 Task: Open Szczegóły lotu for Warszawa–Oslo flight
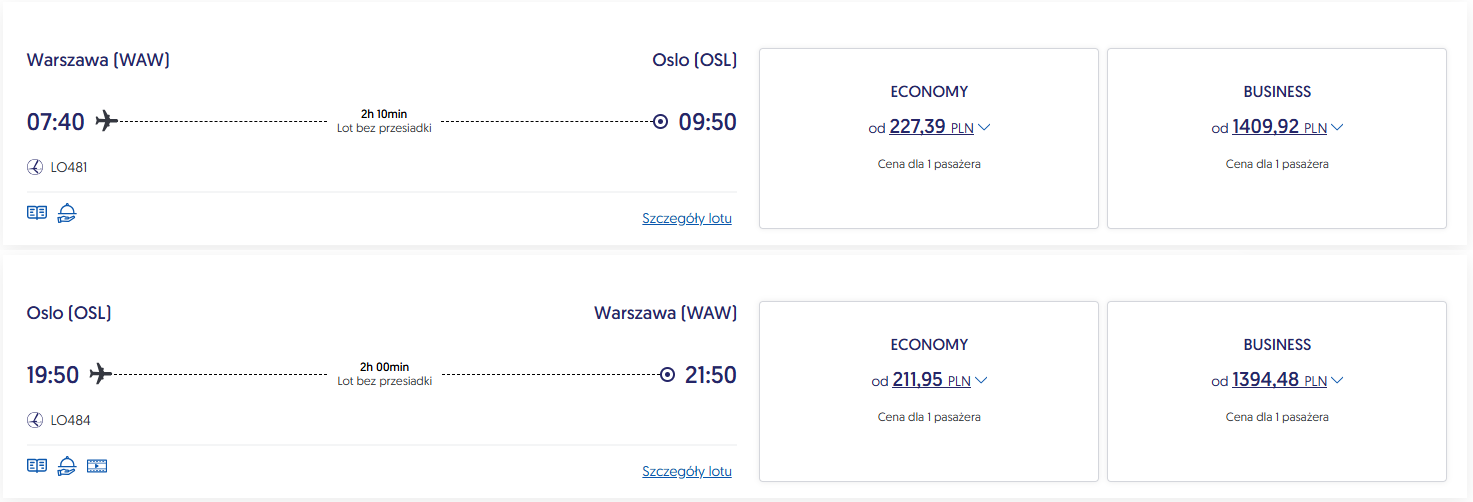coord(687,218)
